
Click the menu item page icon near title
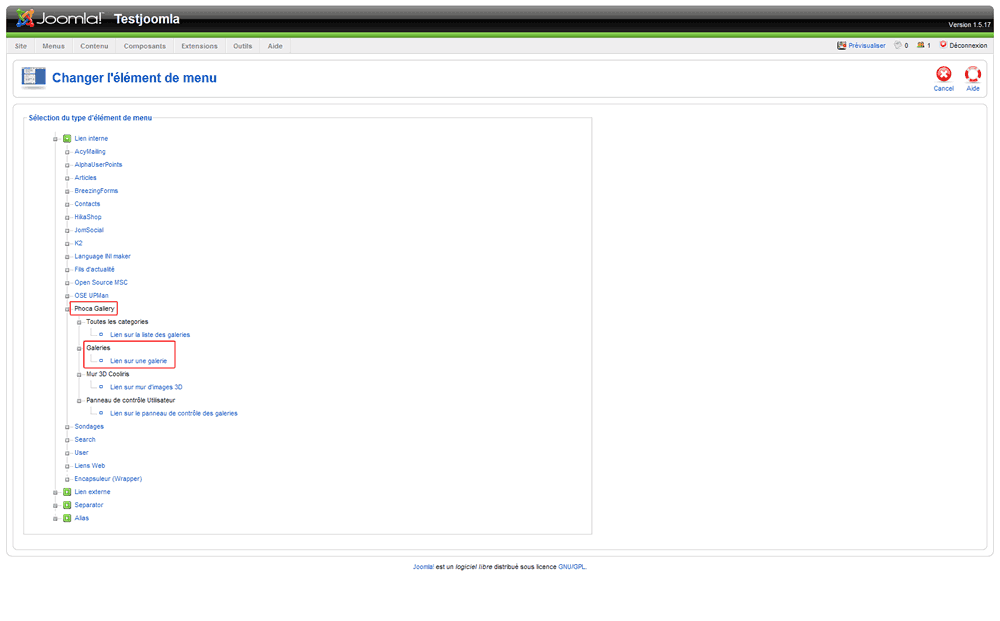33,78
